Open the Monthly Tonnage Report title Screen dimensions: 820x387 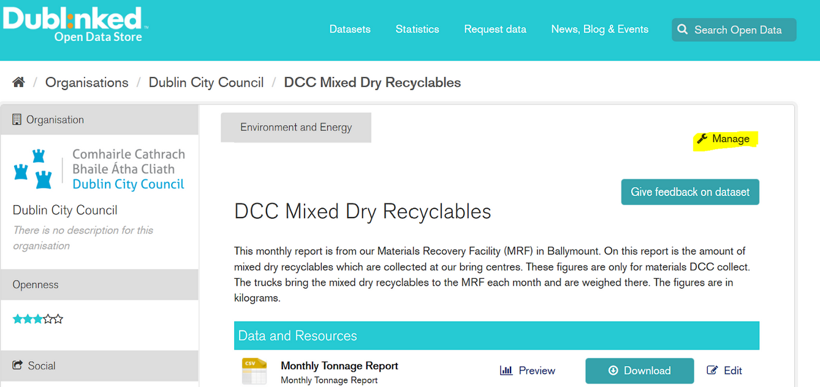339,366
